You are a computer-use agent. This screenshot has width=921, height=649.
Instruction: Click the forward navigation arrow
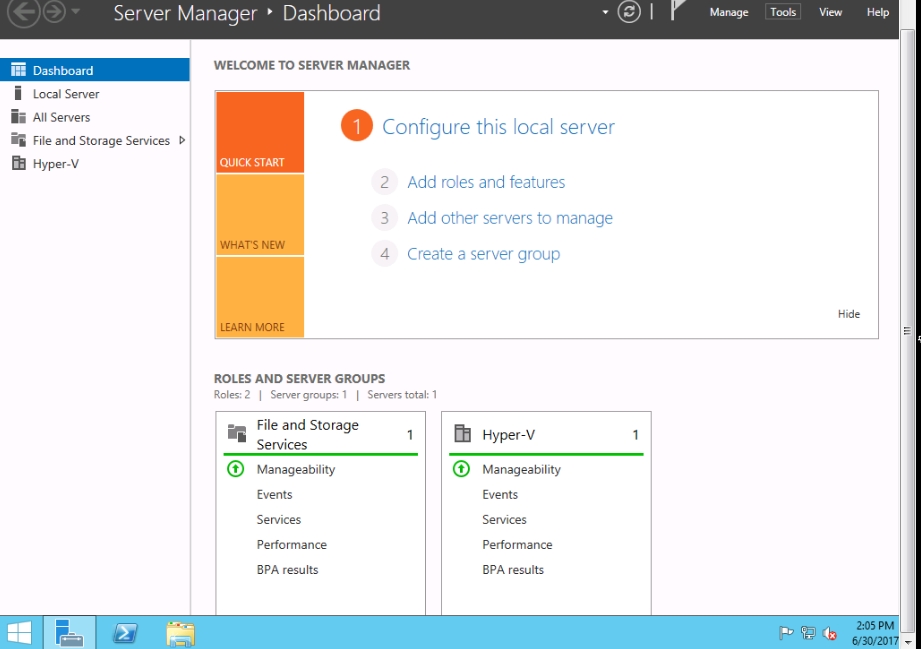(55, 12)
